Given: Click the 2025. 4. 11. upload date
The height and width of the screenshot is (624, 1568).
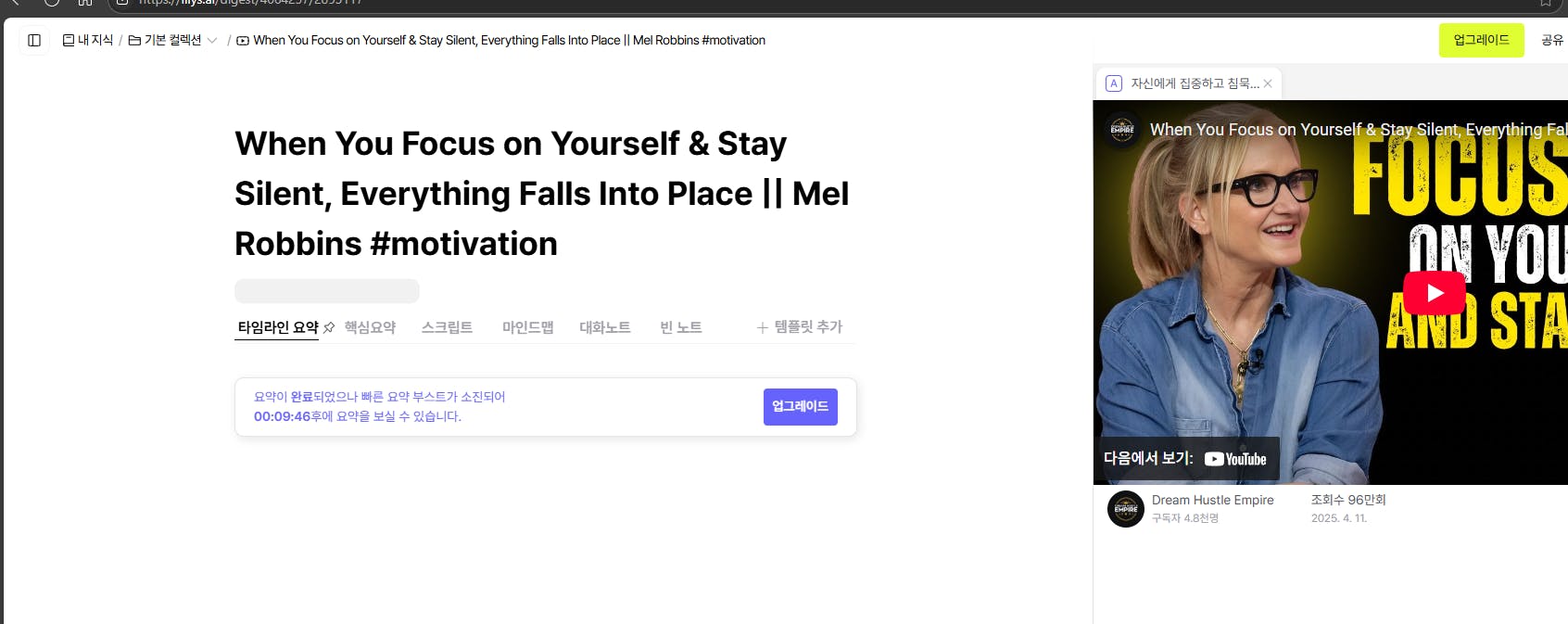Looking at the screenshot, I should click(x=1339, y=518).
